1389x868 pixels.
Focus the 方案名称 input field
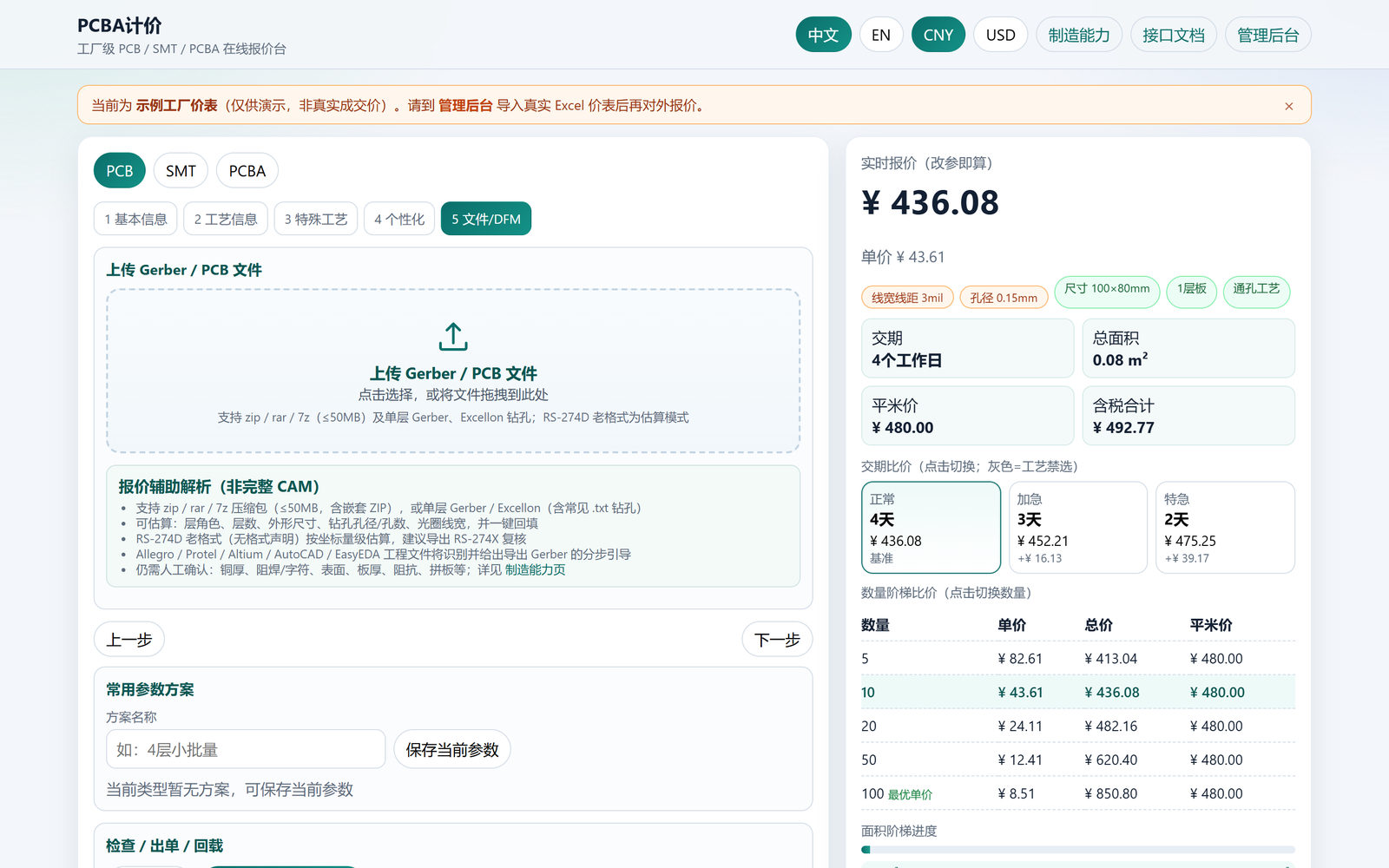click(x=246, y=749)
